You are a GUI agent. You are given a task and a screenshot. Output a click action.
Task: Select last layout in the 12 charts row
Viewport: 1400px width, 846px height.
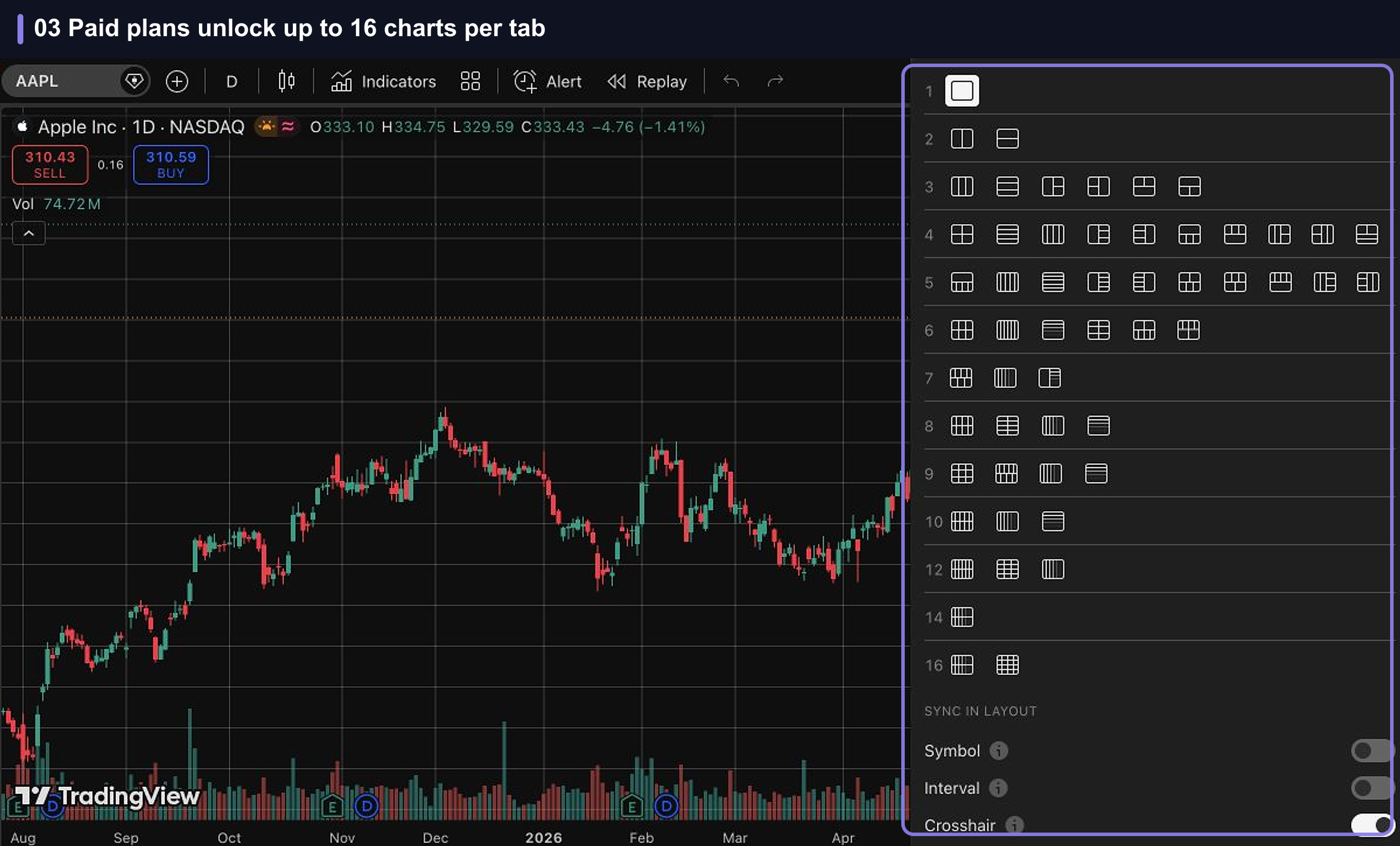coord(1053,569)
